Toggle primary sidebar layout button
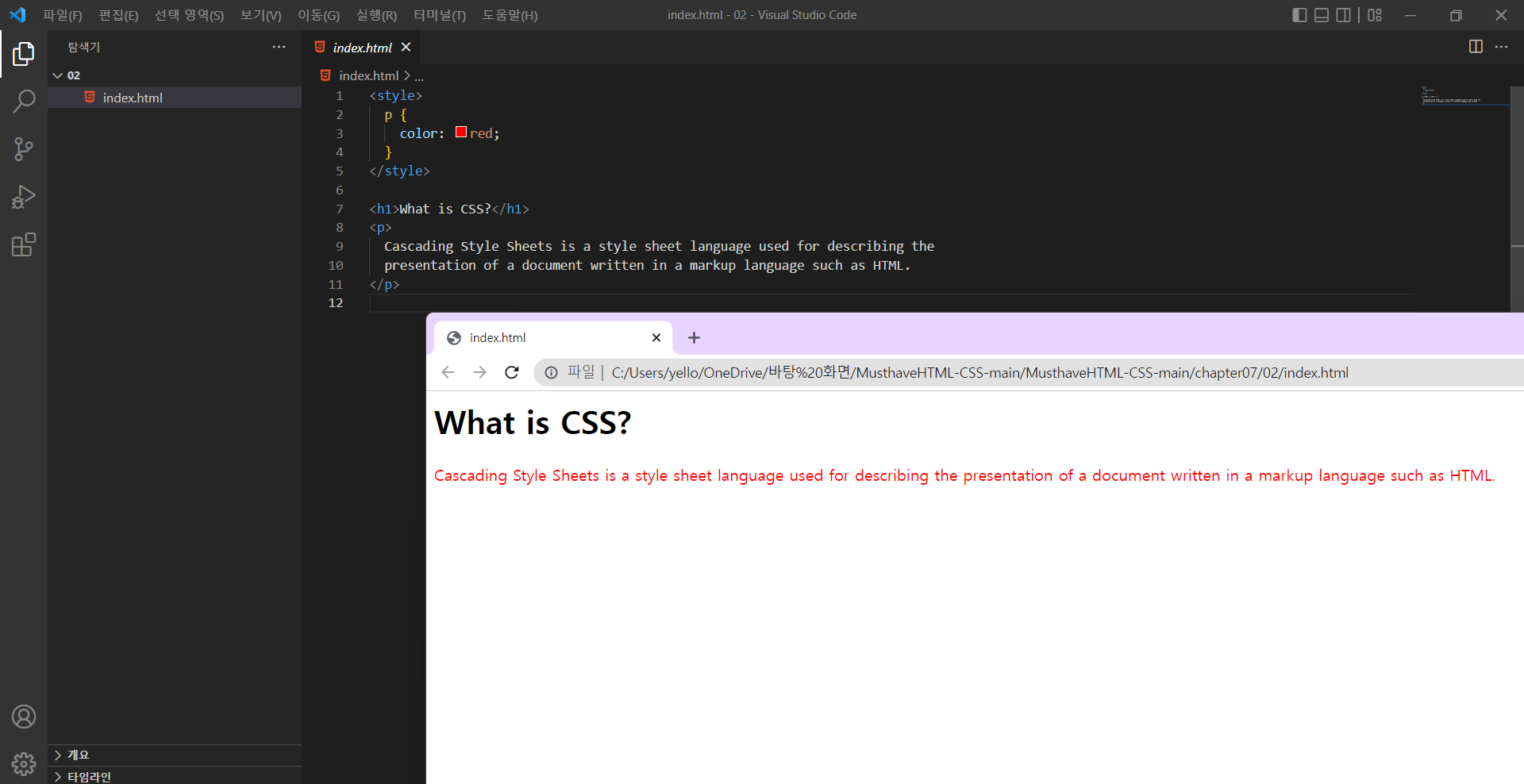This screenshot has height=784, width=1524. (x=1299, y=15)
